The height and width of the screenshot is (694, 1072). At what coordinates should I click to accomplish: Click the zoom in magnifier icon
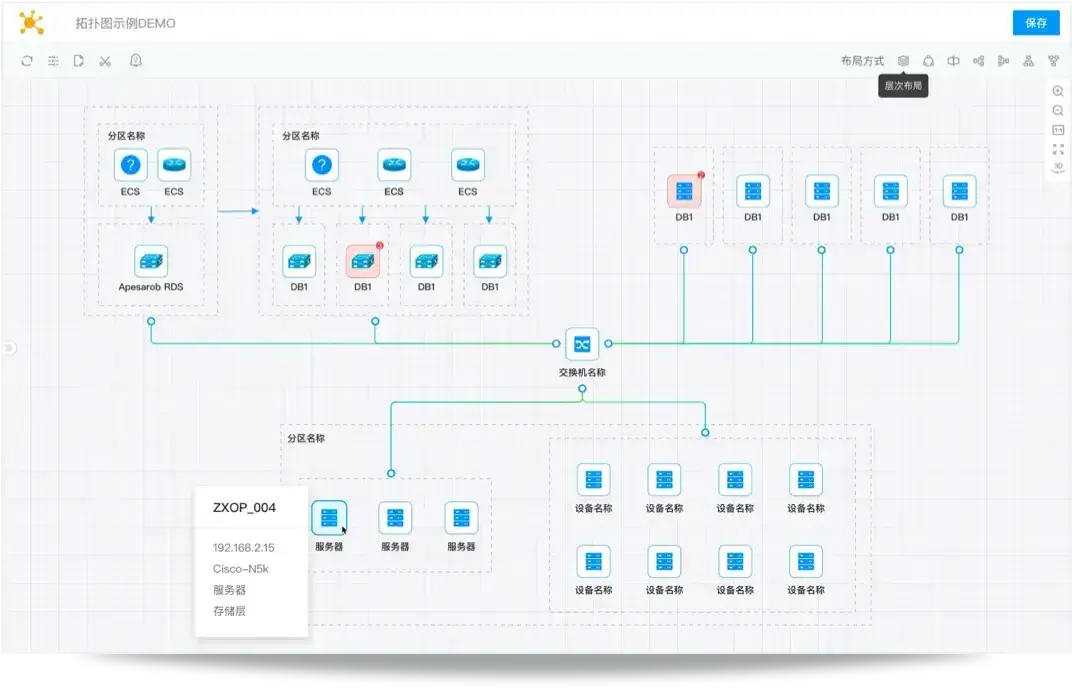coord(1058,91)
